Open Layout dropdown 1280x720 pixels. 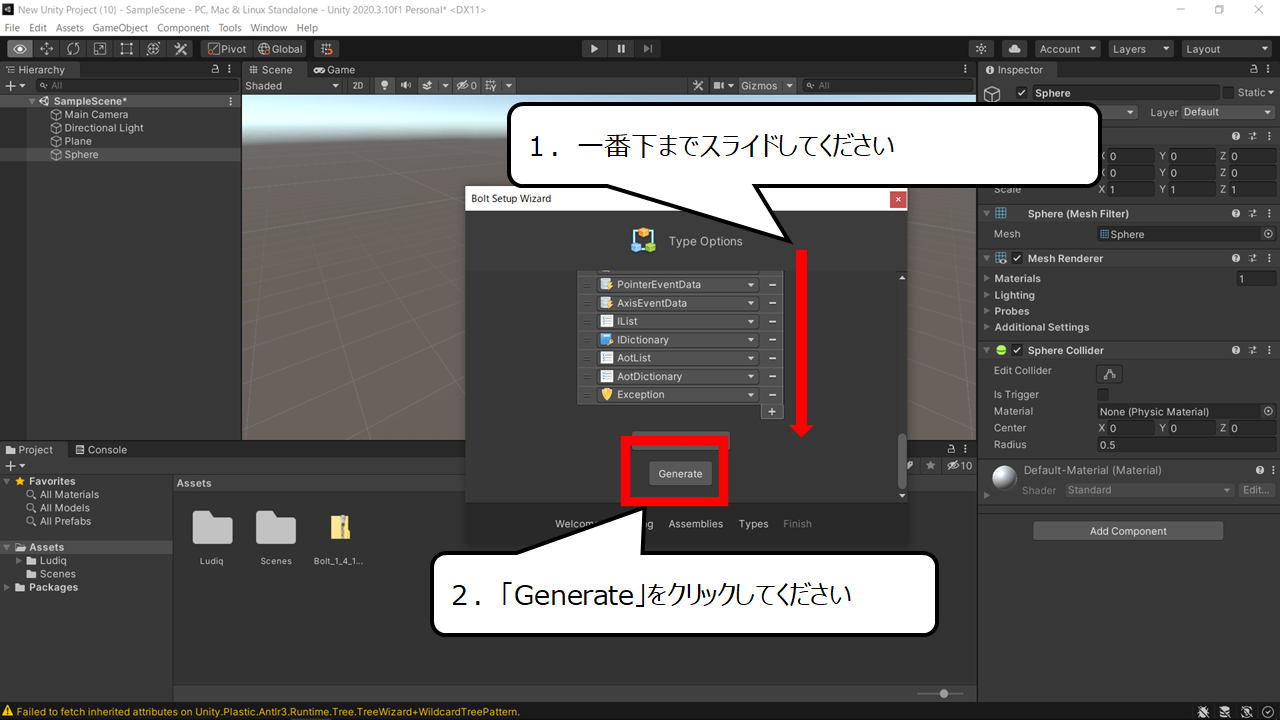coord(1226,49)
